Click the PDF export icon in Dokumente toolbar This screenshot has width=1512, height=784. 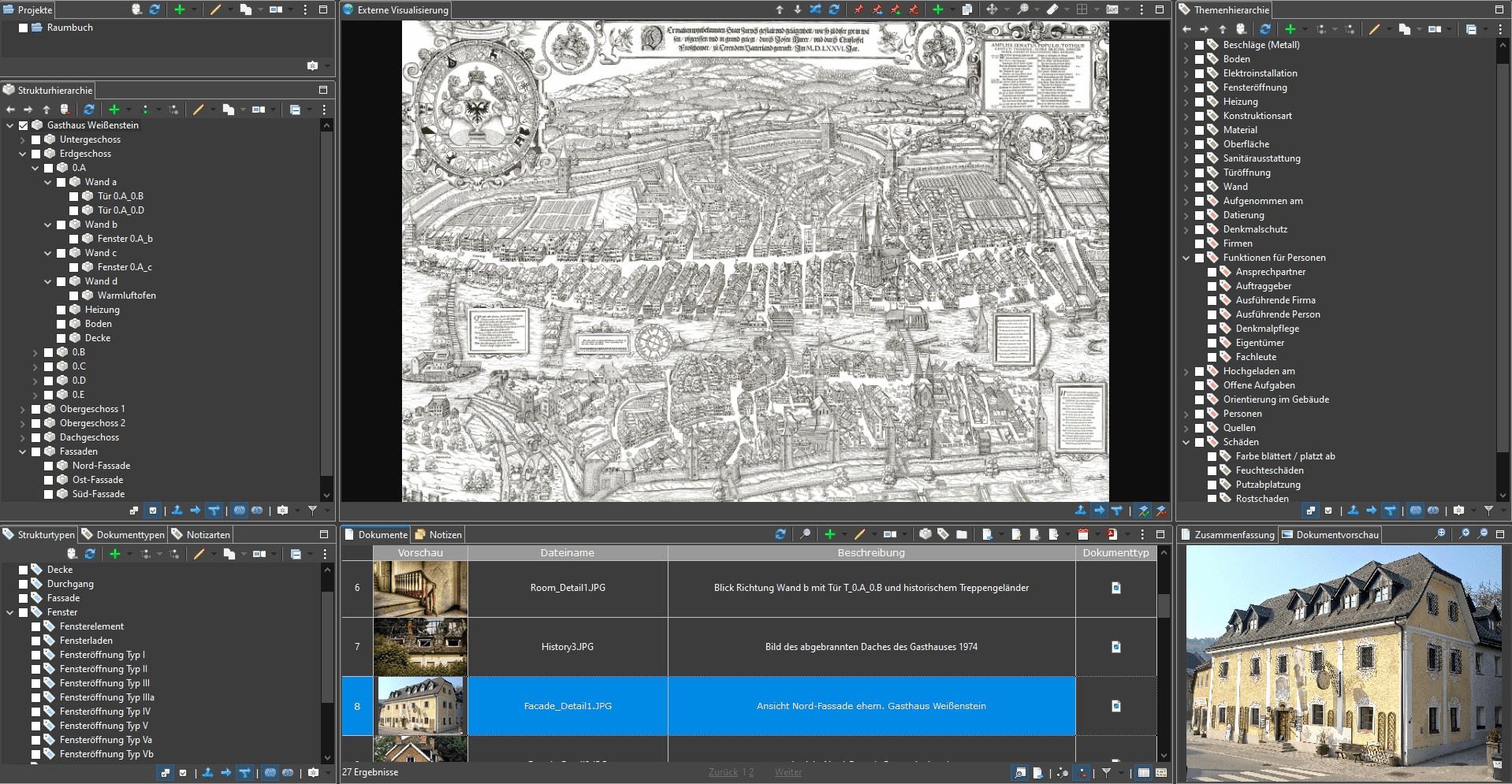click(1112, 534)
